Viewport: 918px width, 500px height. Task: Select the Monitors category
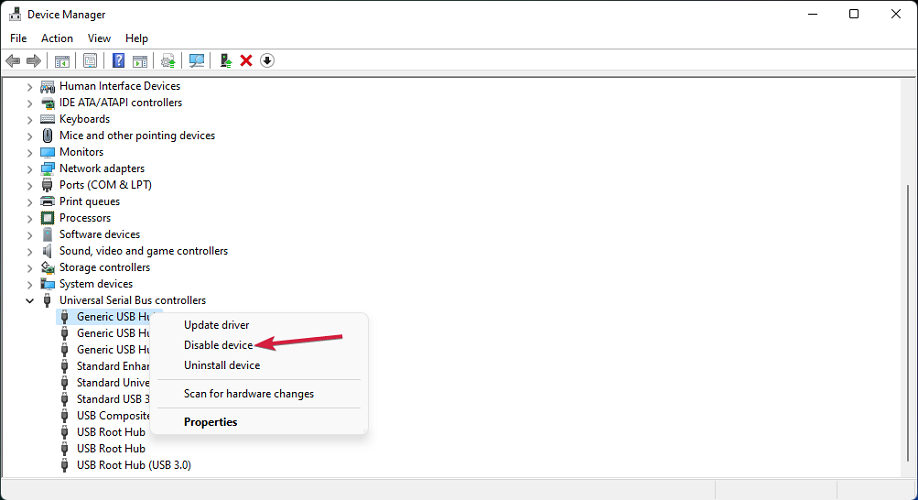click(81, 152)
